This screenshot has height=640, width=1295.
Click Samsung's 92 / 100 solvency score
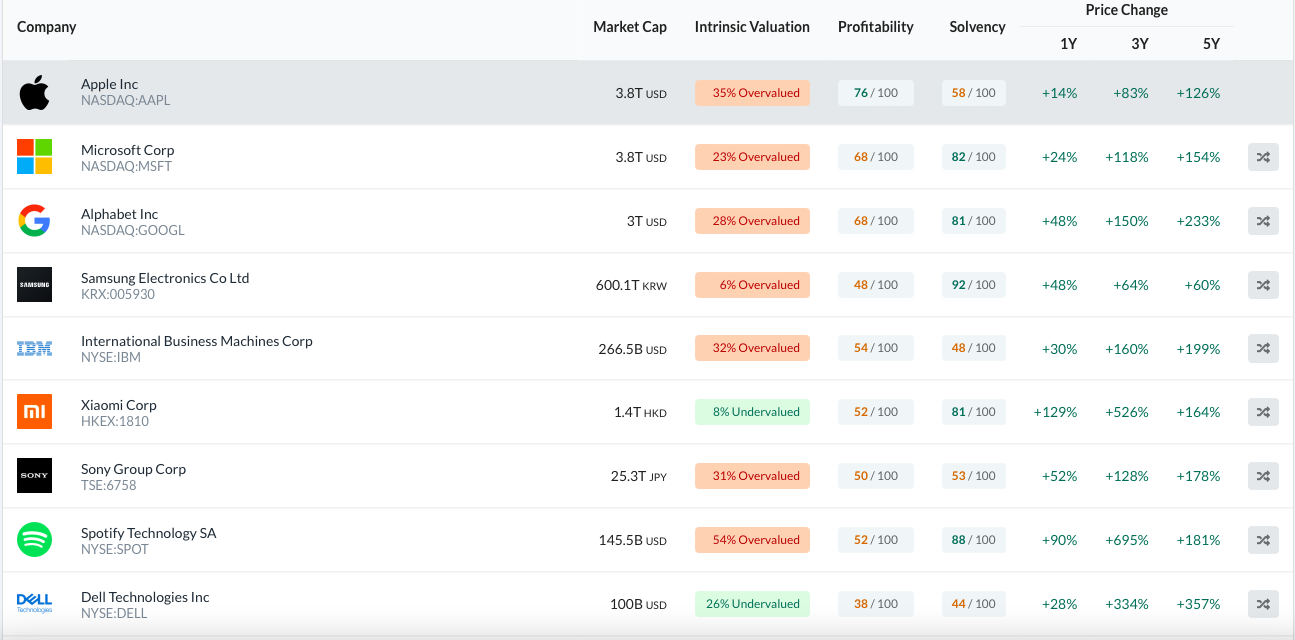973,285
